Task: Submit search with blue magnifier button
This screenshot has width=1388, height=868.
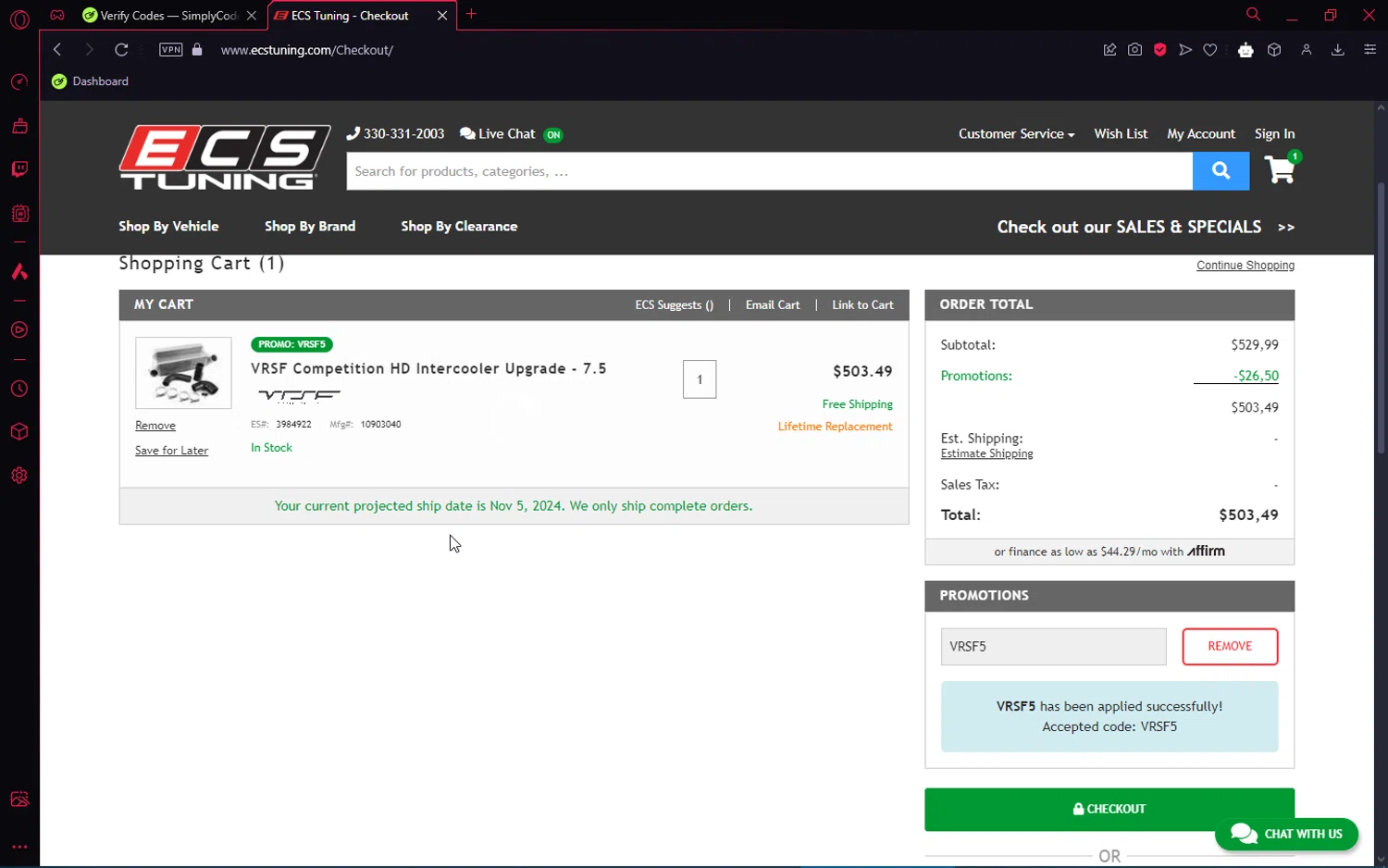Action: pyautogui.click(x=1221, y=171)
